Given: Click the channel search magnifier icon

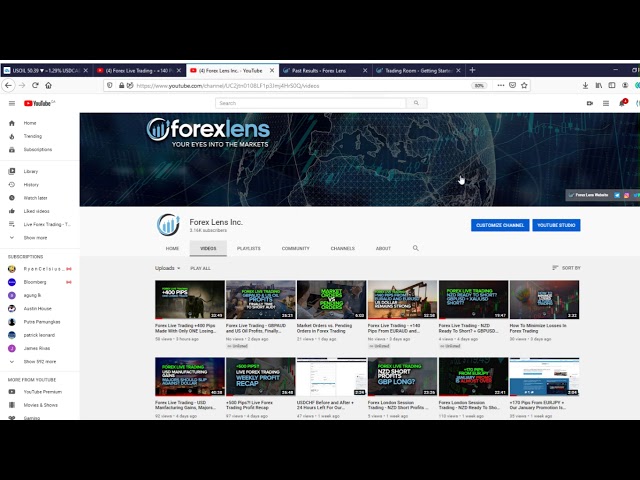Looking at the screenshot, I should 416,248.
